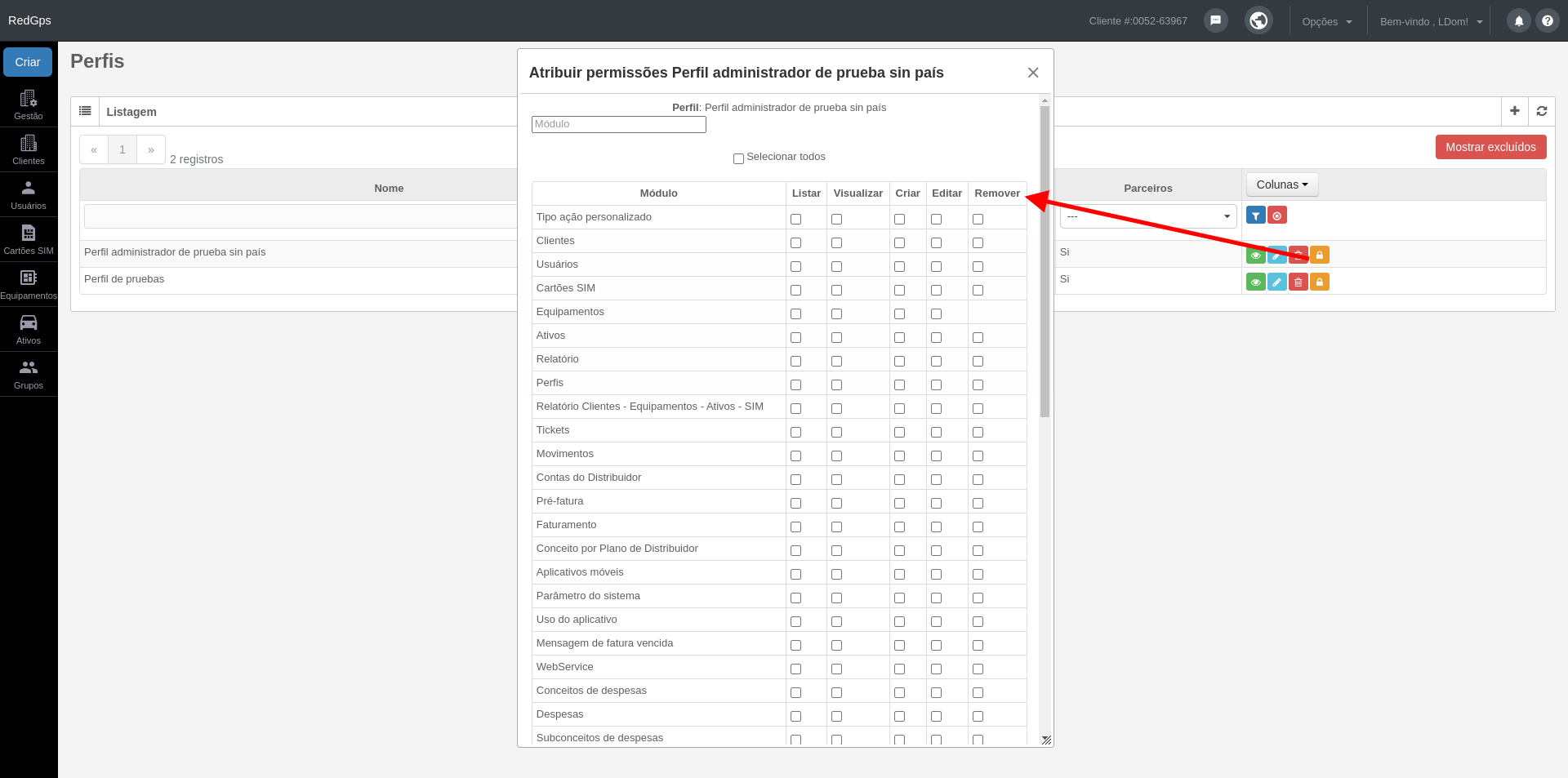Open the Parceiros filter dropdown
The image size is (1568, 778).
[x=1148, y=216]
